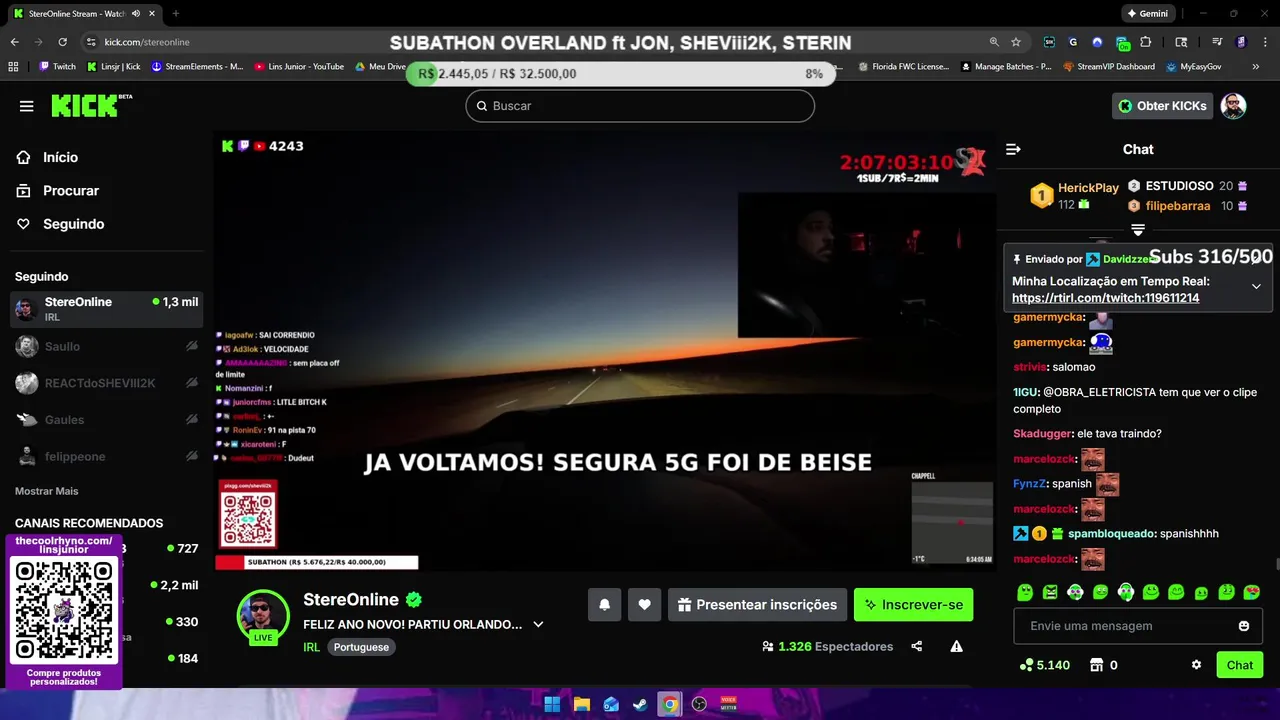Select REACTdoSHEVIII2K channel
This screenshot has height=720, width=1280.
coord(106,383)
